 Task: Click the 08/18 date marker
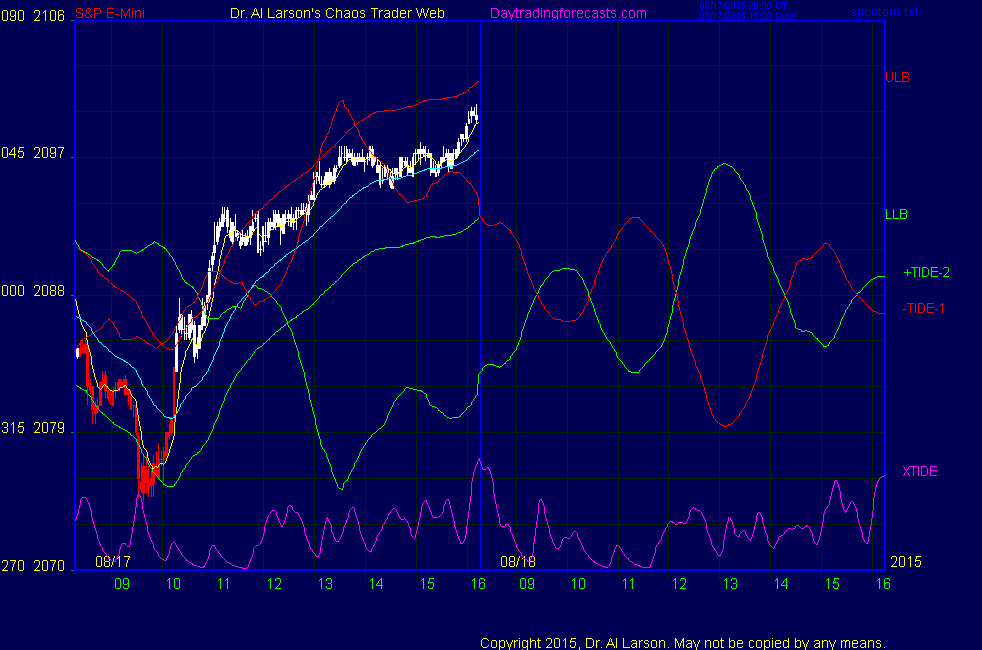click(x=518, y=562)
